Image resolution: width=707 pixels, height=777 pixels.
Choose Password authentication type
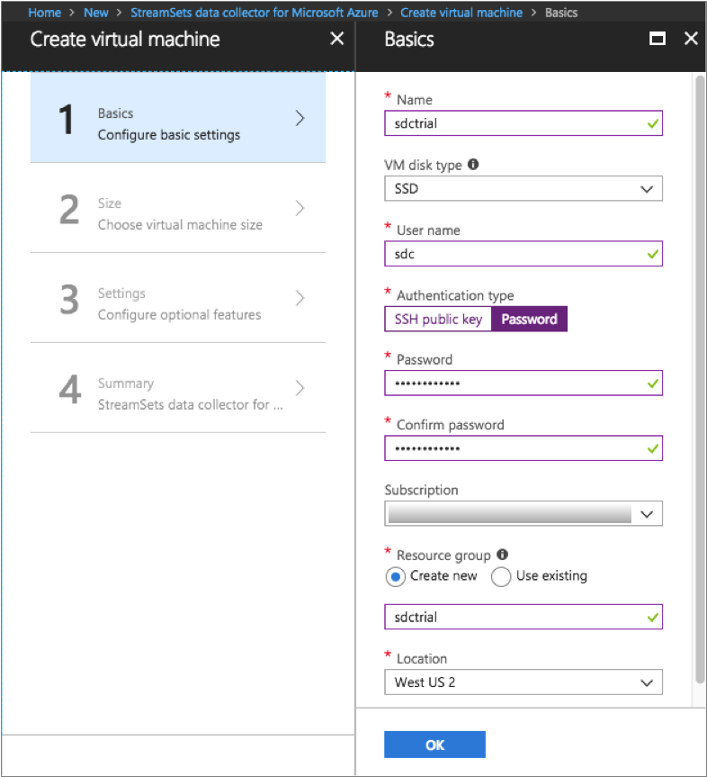click(529, 319)
